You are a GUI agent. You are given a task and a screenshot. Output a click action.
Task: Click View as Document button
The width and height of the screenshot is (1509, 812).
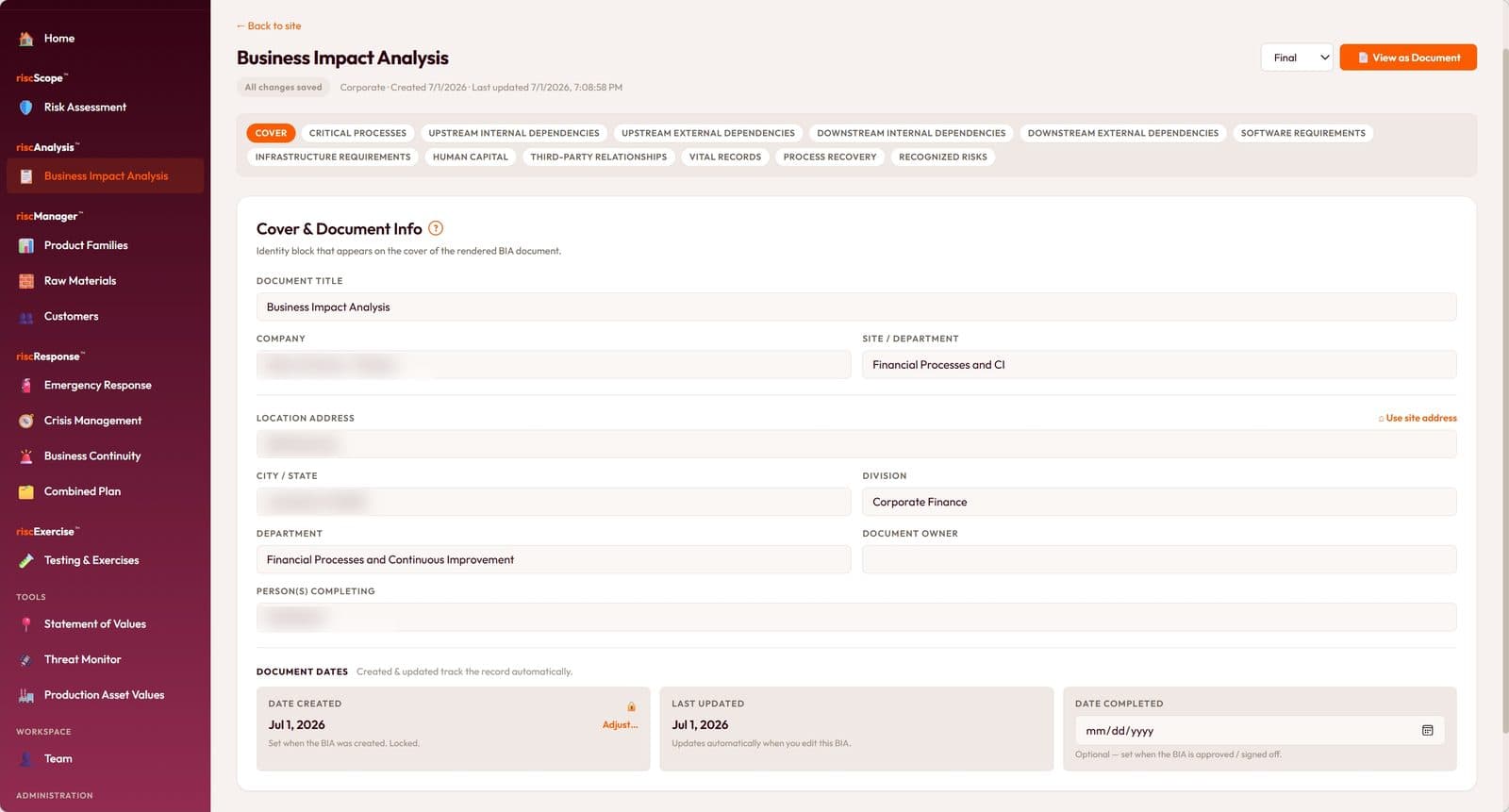[x=1408, y=58]
